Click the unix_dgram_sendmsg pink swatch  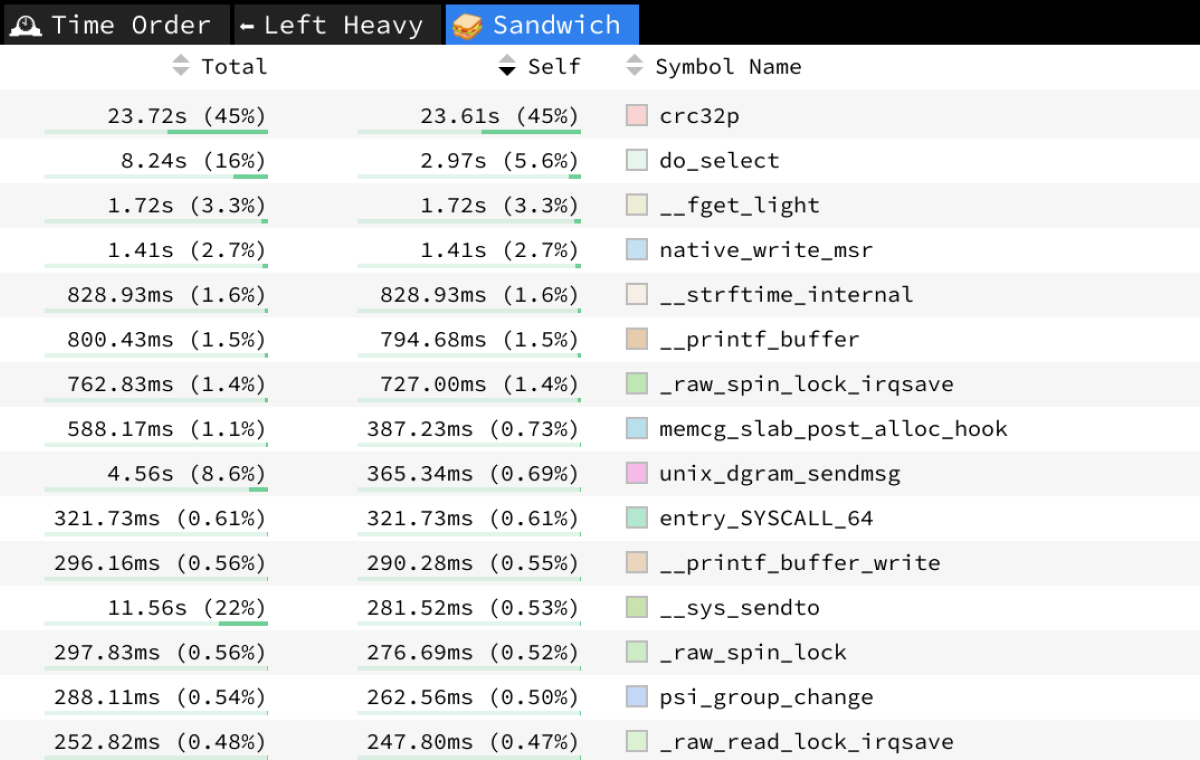(637, 473)
